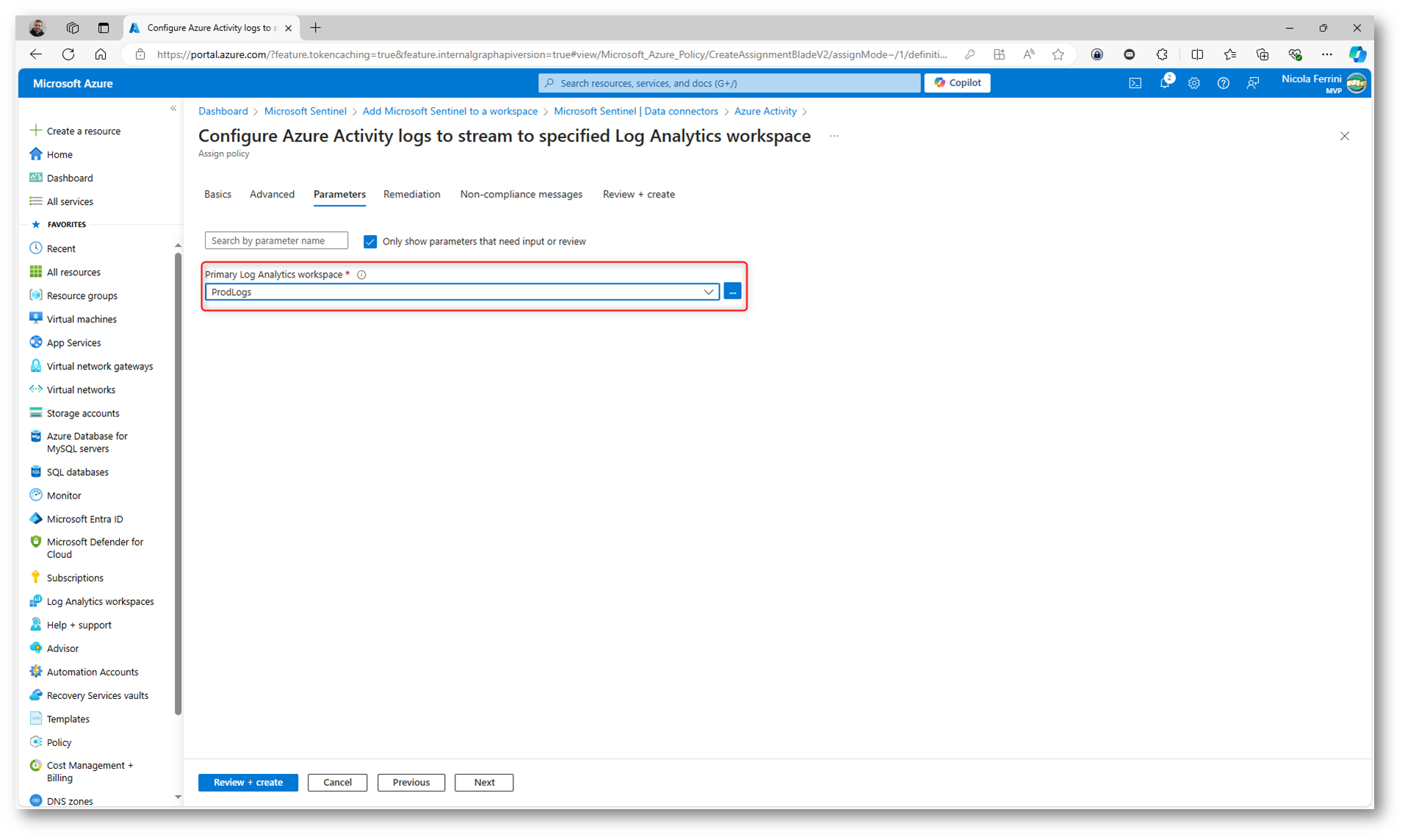Screen dimensions: 1405x840
Task: Open the Non-compliance messages tab
Action: pos(521,194)
